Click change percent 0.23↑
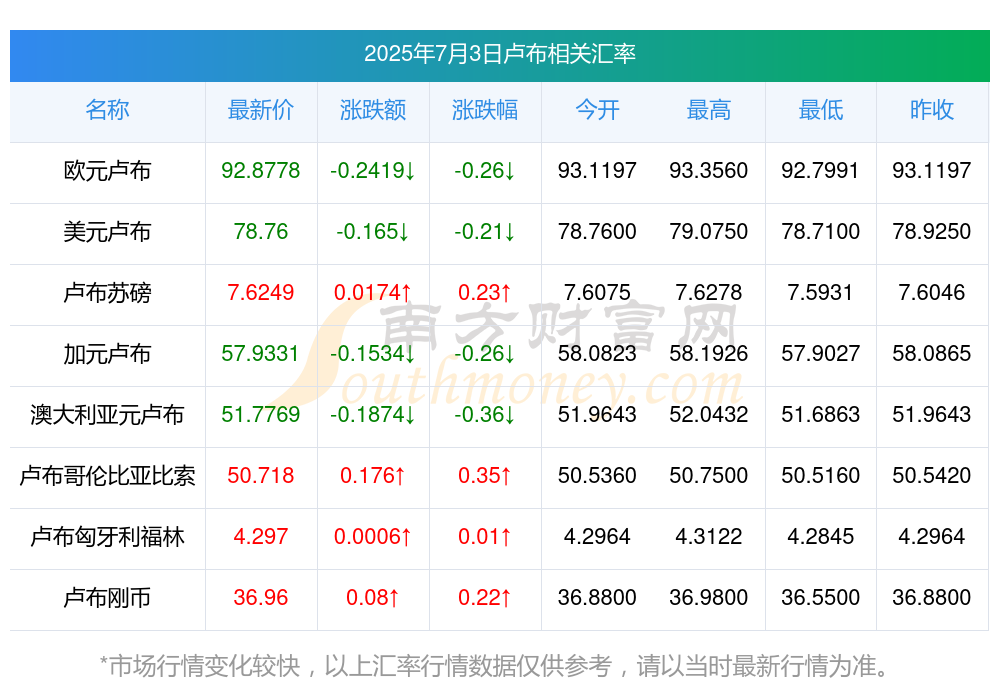This screenshot has width=1000, height=698. (x=485, y=292)
